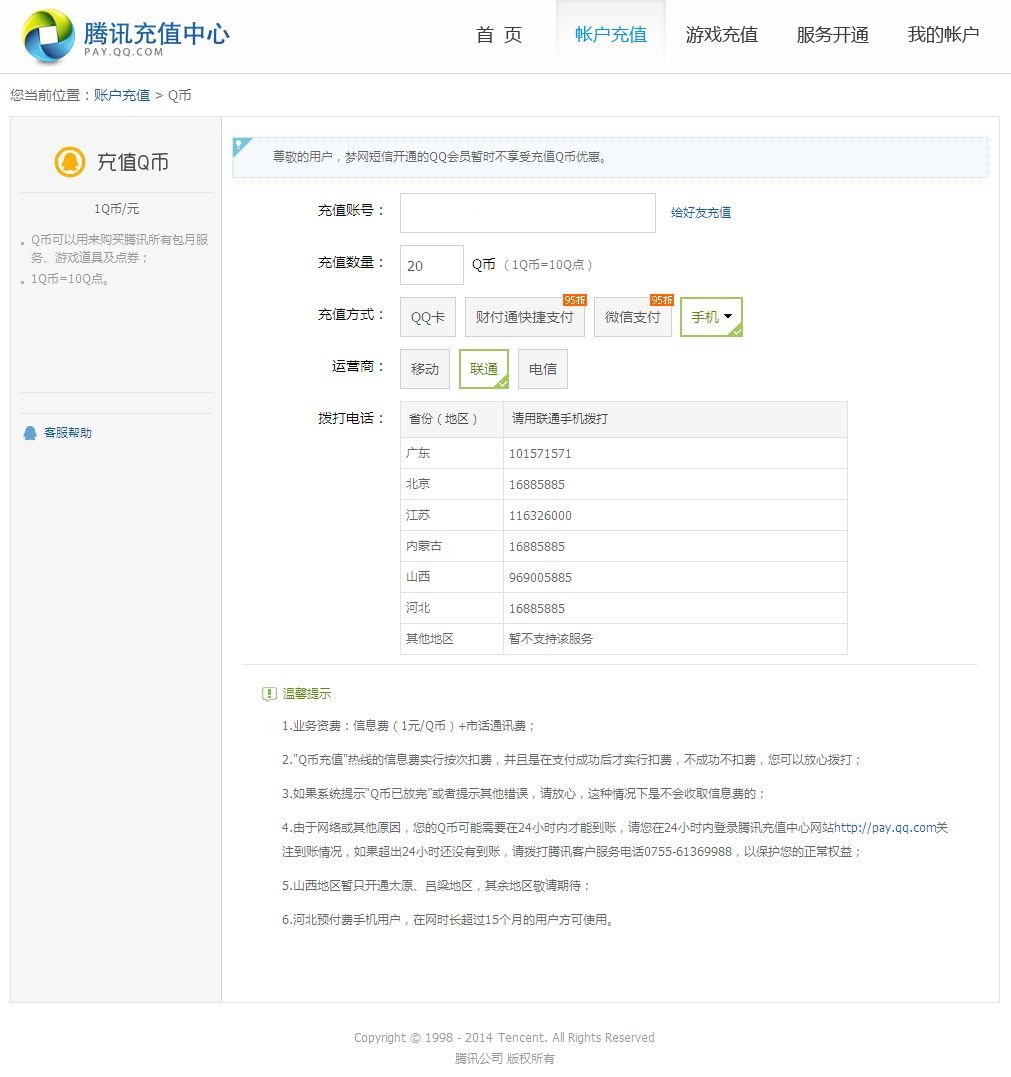Click inside the 充值账号 account field

click(527, 212)
